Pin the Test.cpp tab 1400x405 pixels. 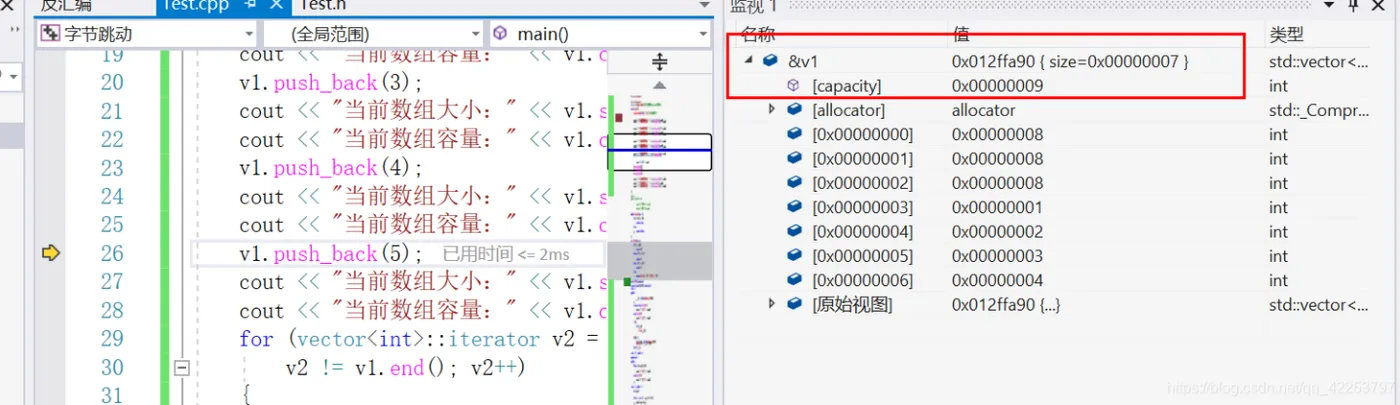[x=251, y=5]
